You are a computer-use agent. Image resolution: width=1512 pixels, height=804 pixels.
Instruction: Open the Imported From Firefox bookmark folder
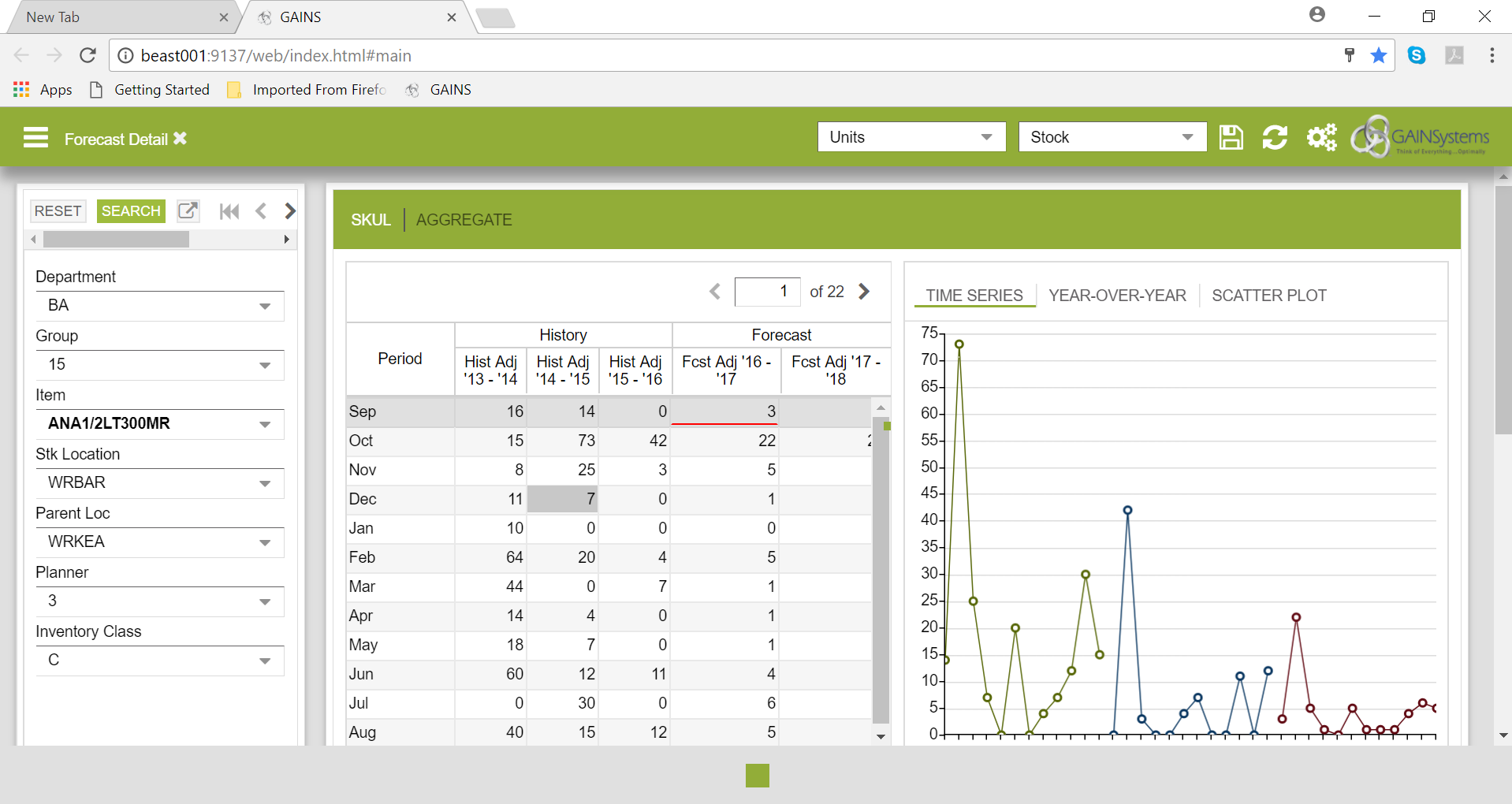point(307,90)
